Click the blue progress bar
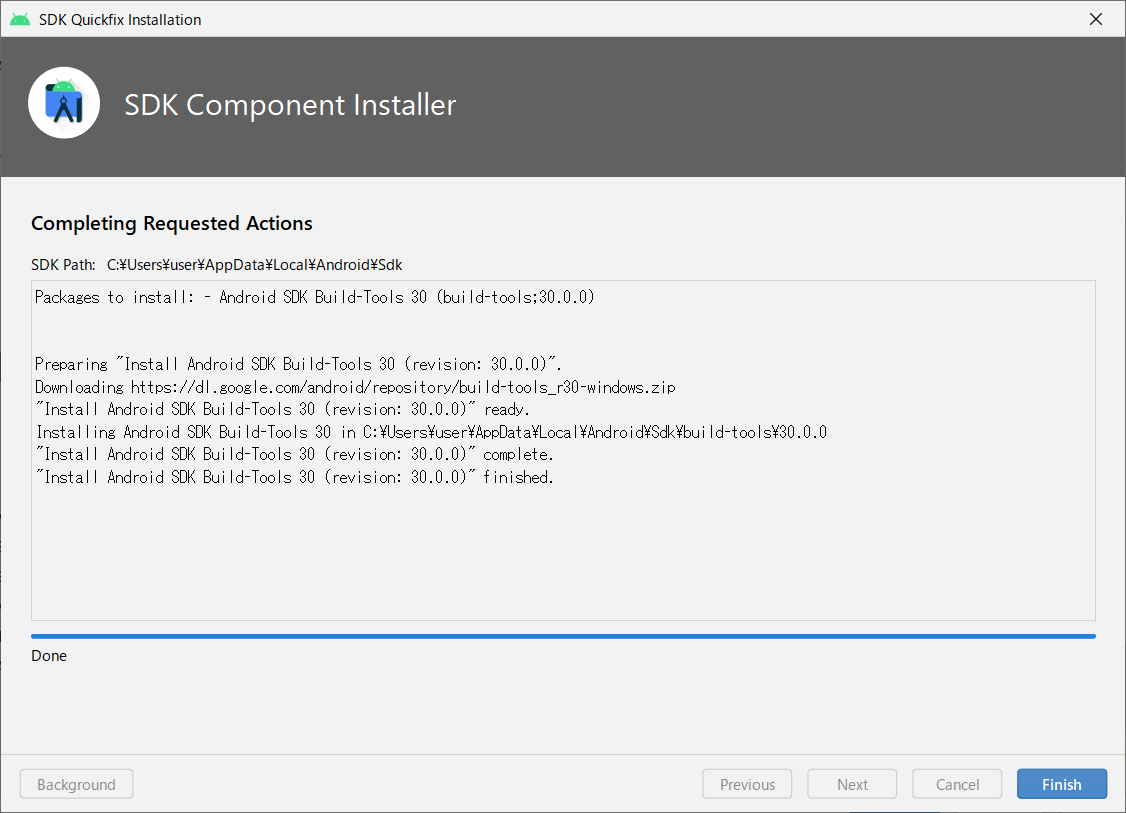This screenshot has width=1126, height=813. click(x=563, y=635)
